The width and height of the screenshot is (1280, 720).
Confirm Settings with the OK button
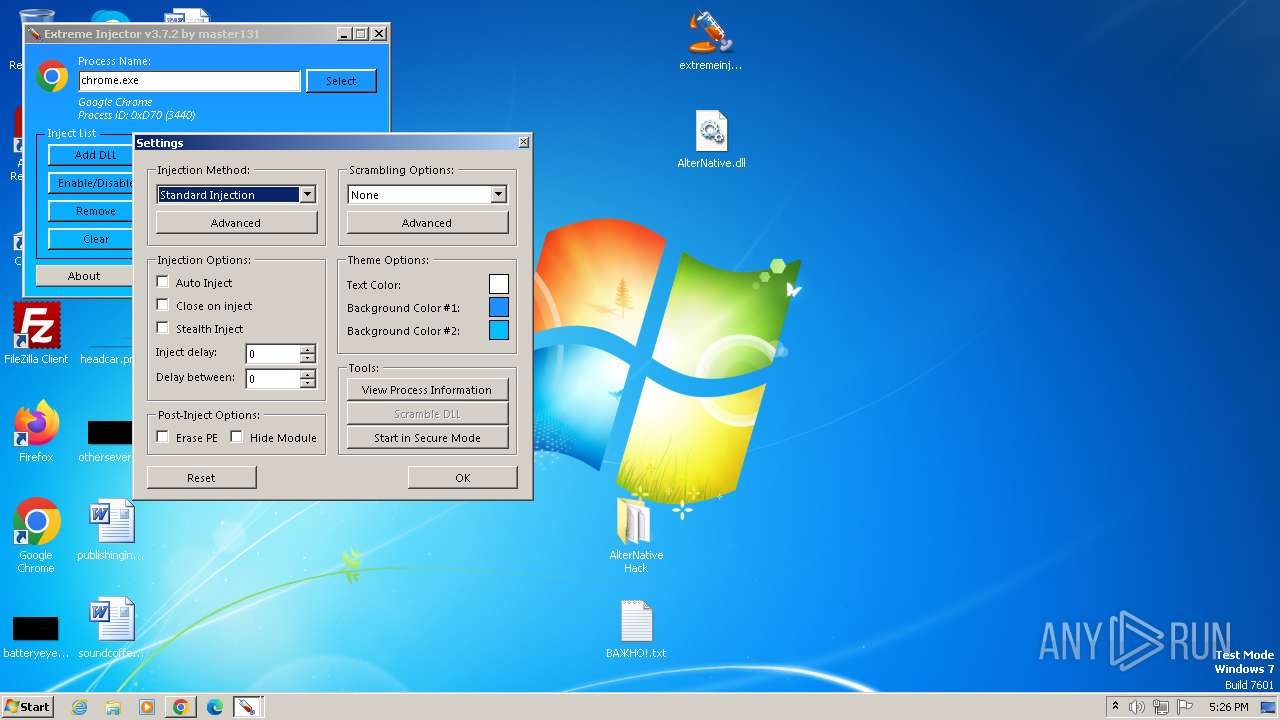tap(462, 478)
